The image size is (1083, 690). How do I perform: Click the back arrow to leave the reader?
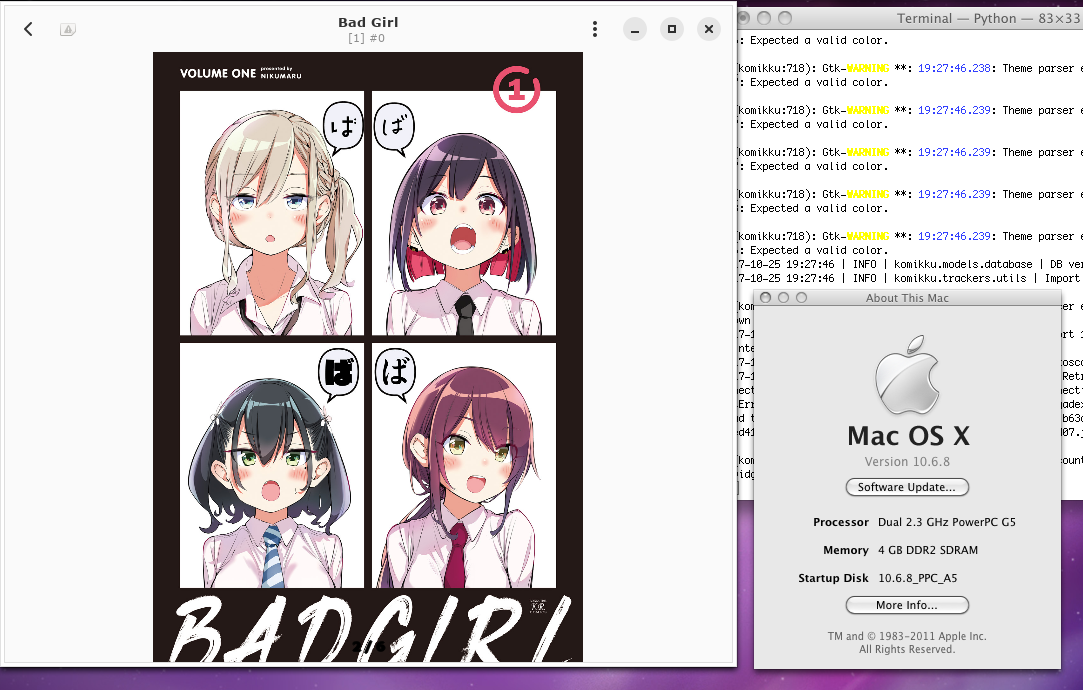[28, 29]
